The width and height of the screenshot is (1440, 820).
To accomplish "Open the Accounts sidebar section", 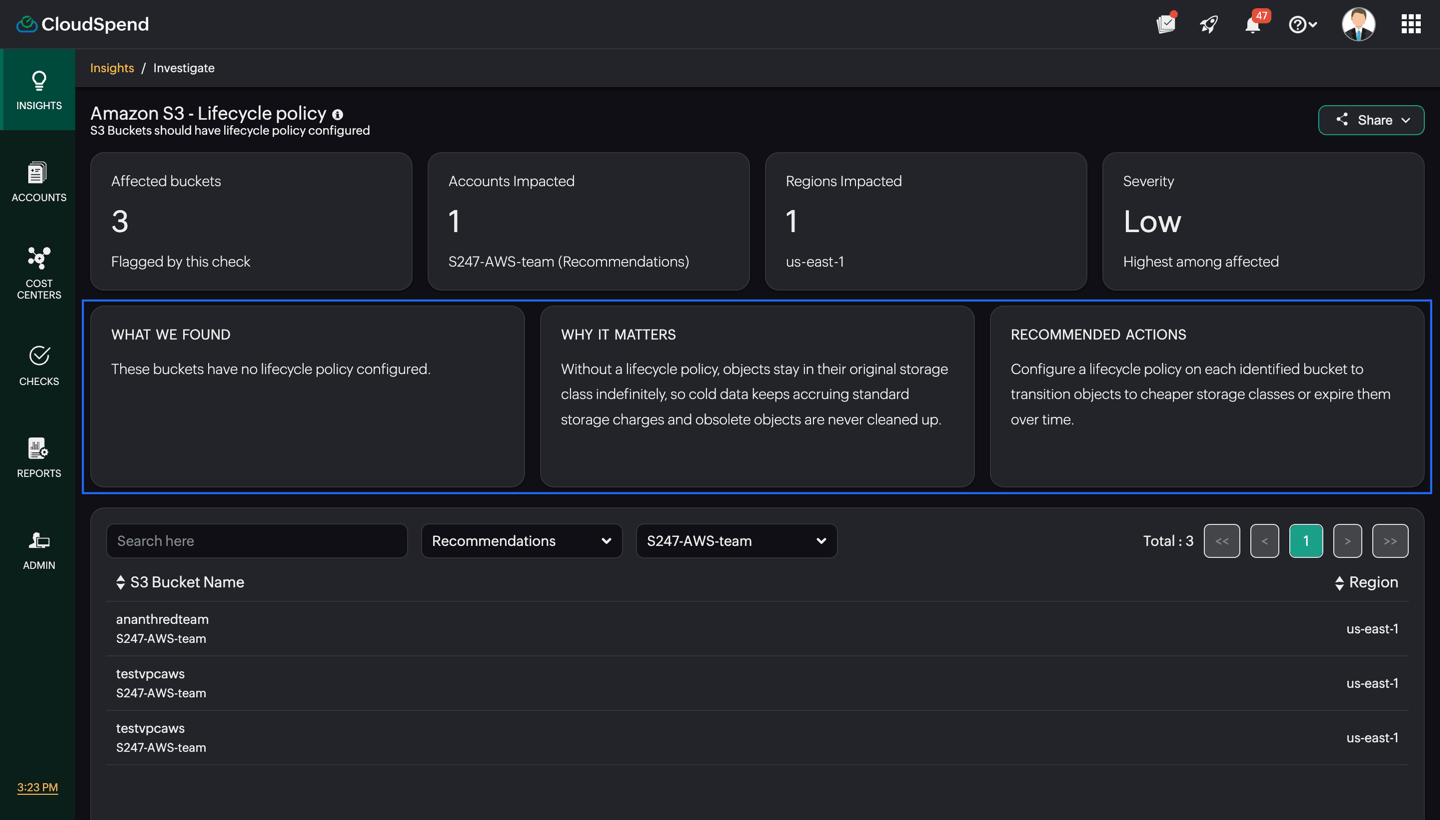I will (39, 182).
